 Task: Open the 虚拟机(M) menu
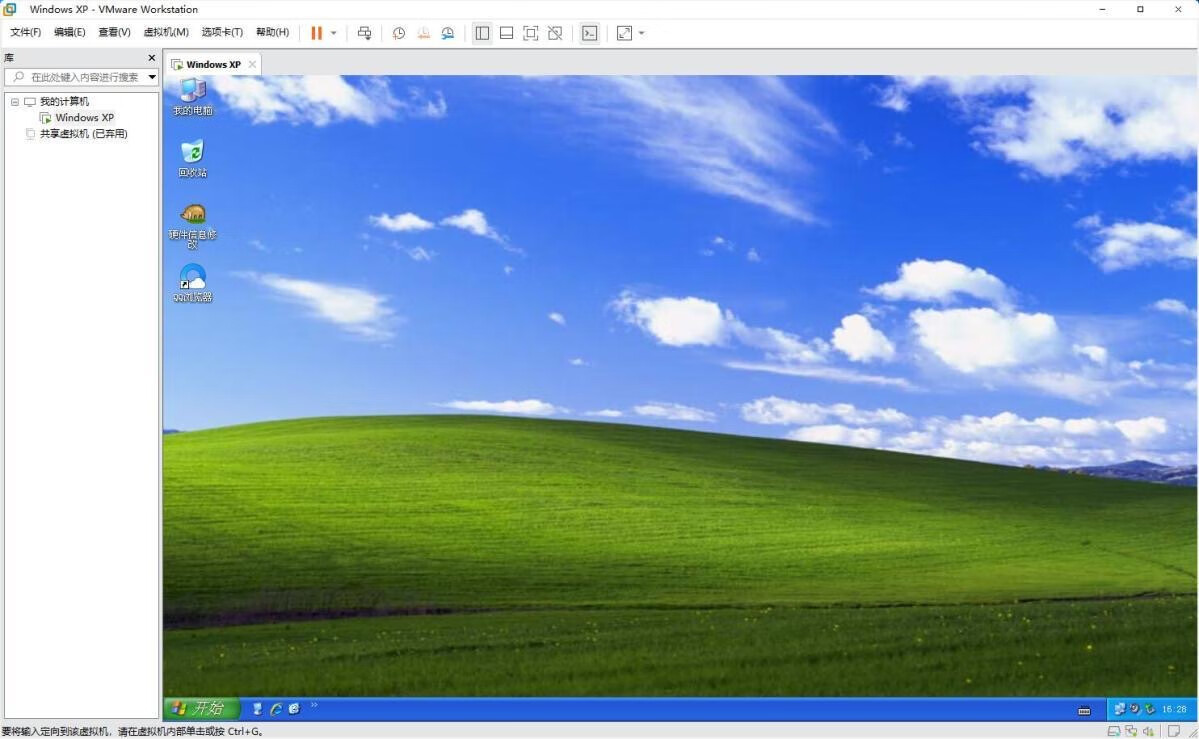pos(166,32)
